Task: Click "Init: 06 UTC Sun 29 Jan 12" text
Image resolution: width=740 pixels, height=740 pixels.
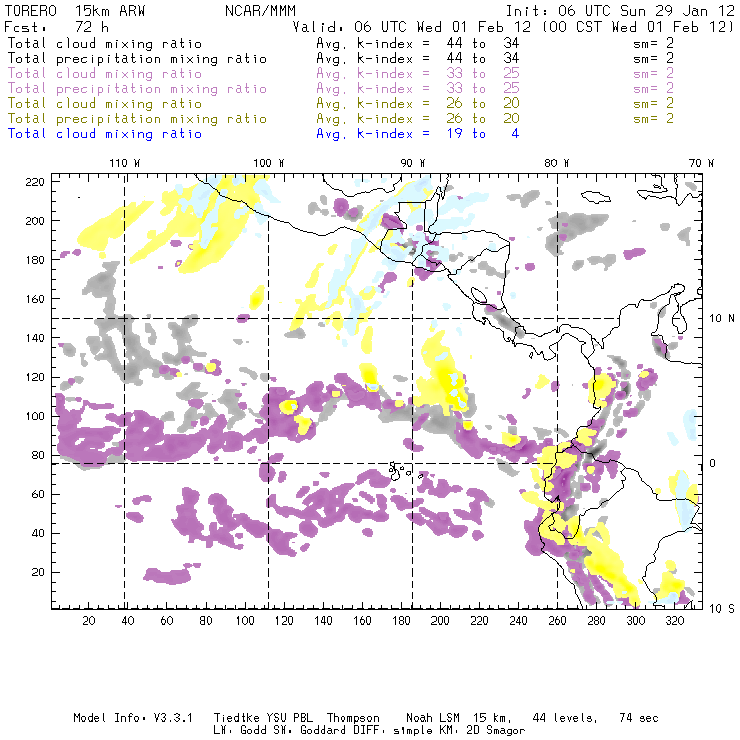Action: click(x=620, y=11)
